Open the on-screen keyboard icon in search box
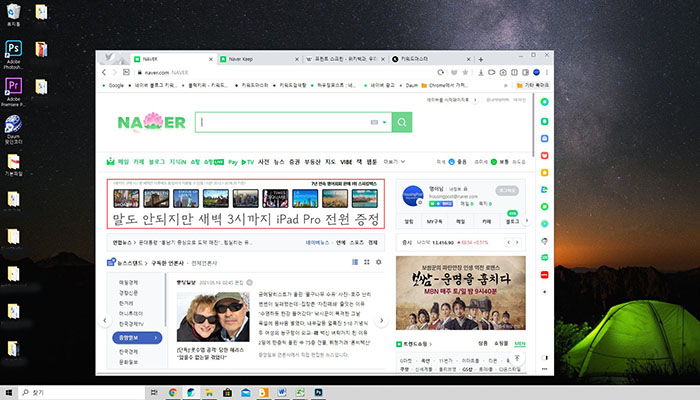This screenshot has width=700, height=400. point(374,122)
